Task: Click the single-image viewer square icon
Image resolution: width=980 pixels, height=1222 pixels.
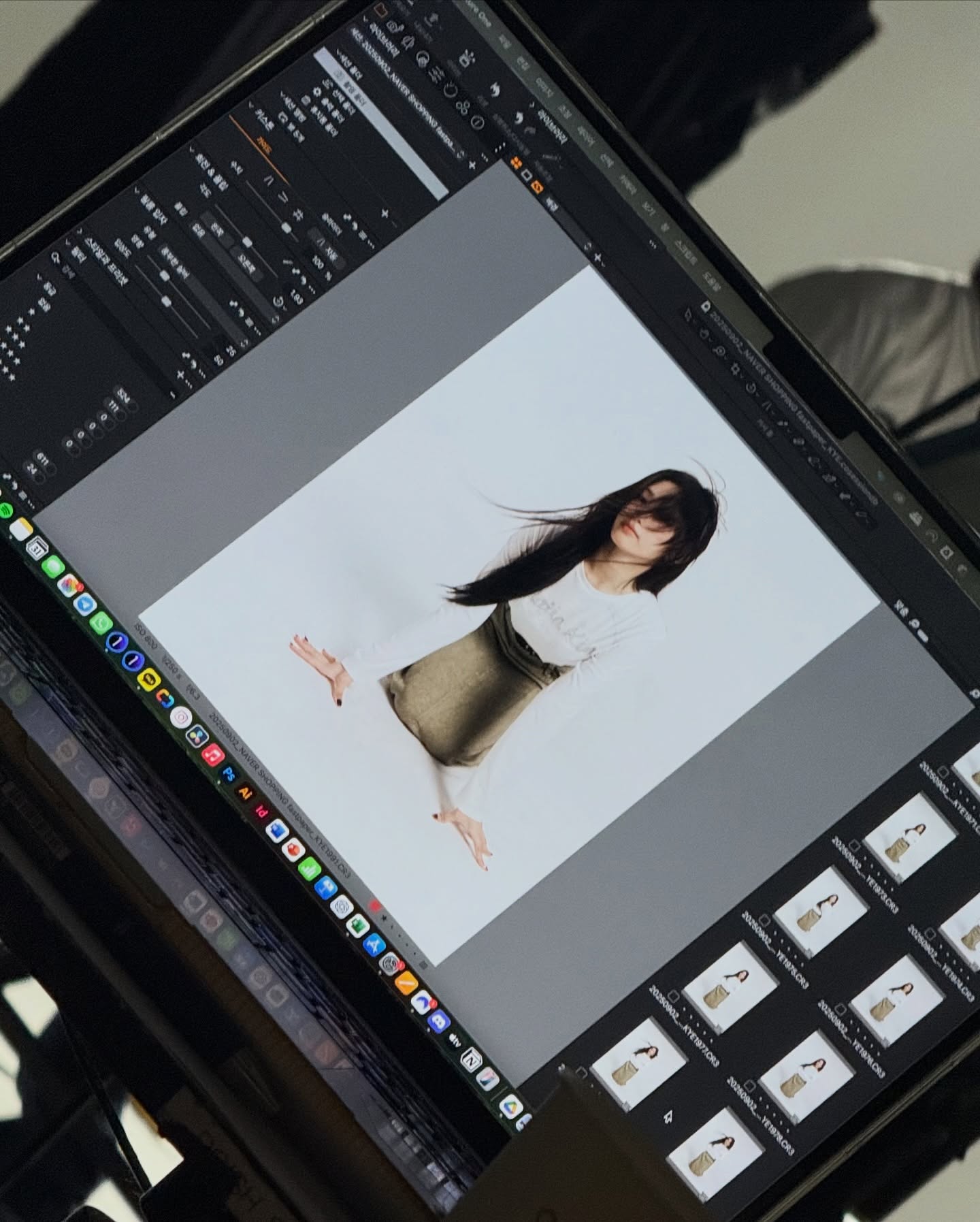Action: 527,175
